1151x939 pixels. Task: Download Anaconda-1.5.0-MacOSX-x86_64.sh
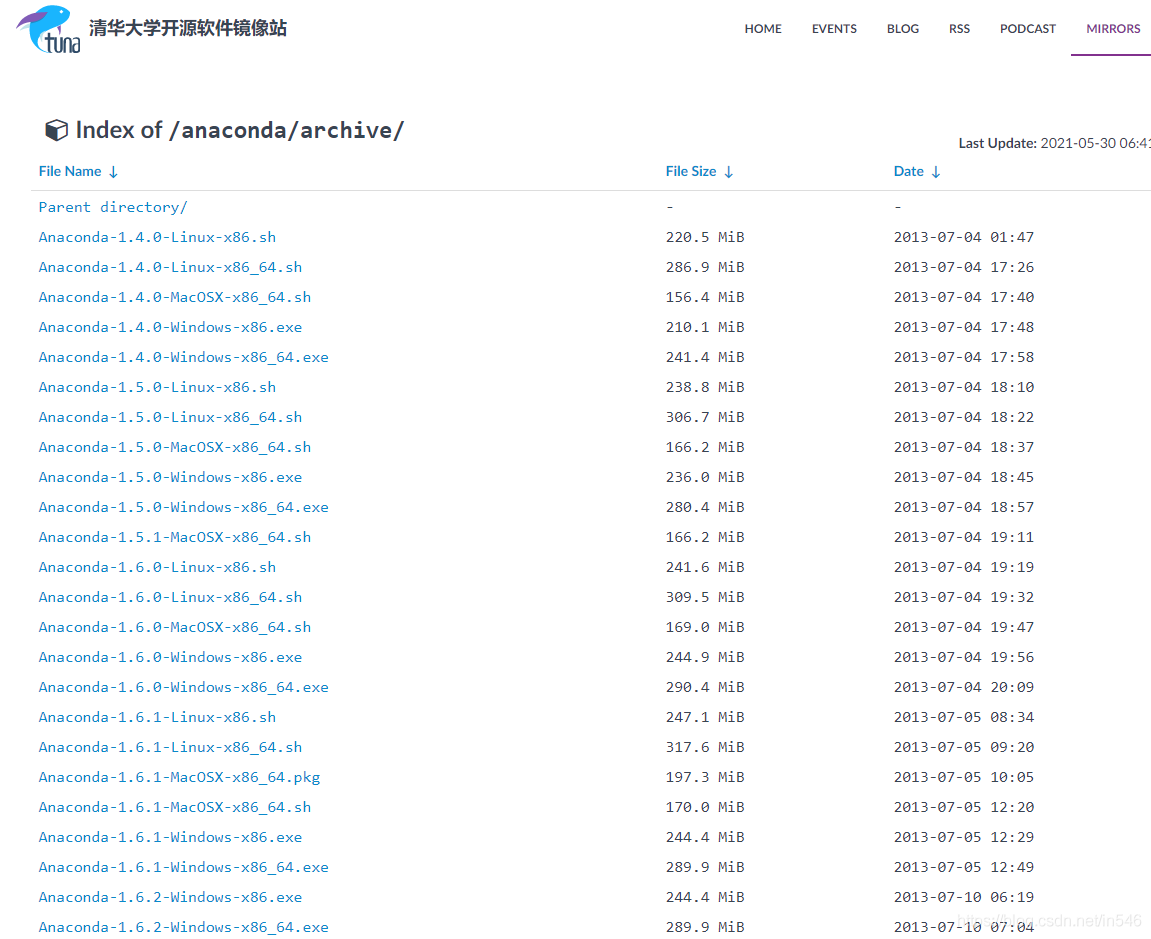tap(175, 447)
